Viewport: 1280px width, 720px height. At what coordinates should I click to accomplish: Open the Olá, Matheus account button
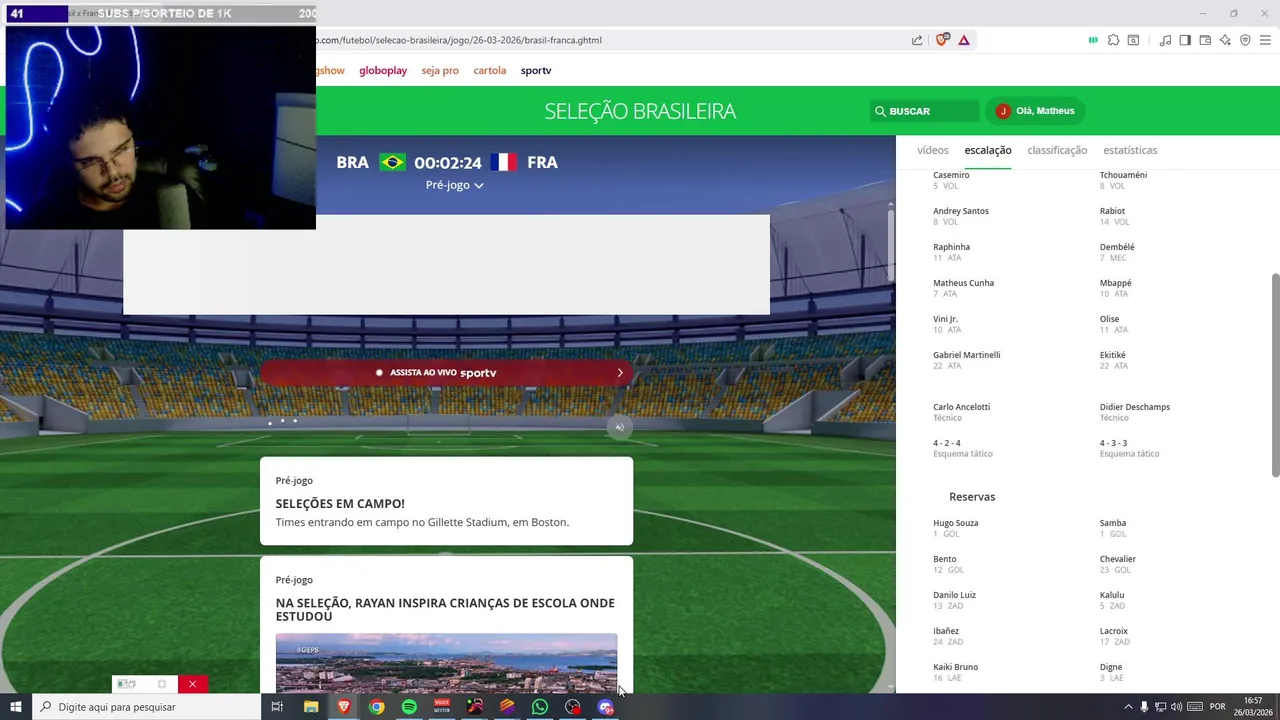click(1036, 111)
